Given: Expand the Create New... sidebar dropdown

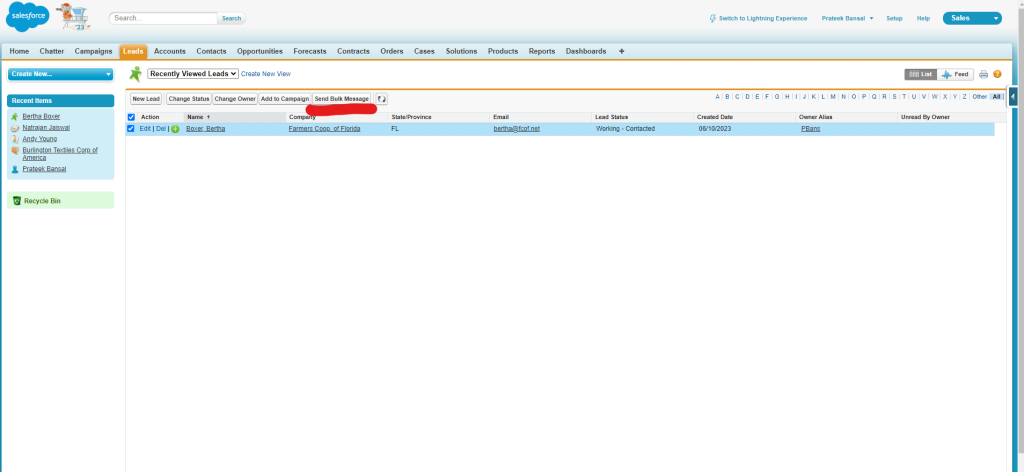Looking at the screenshot, I should (x=60, y=74).
